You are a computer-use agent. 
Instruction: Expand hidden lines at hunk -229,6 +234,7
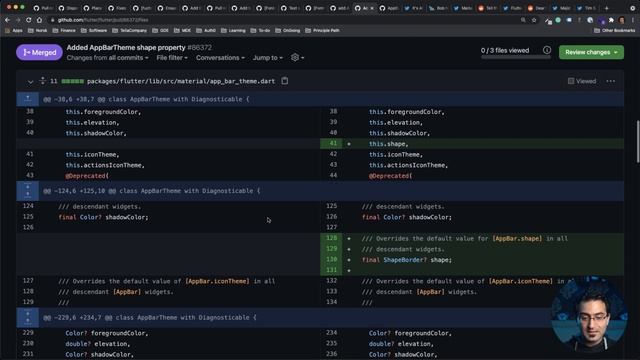point(27,317)
